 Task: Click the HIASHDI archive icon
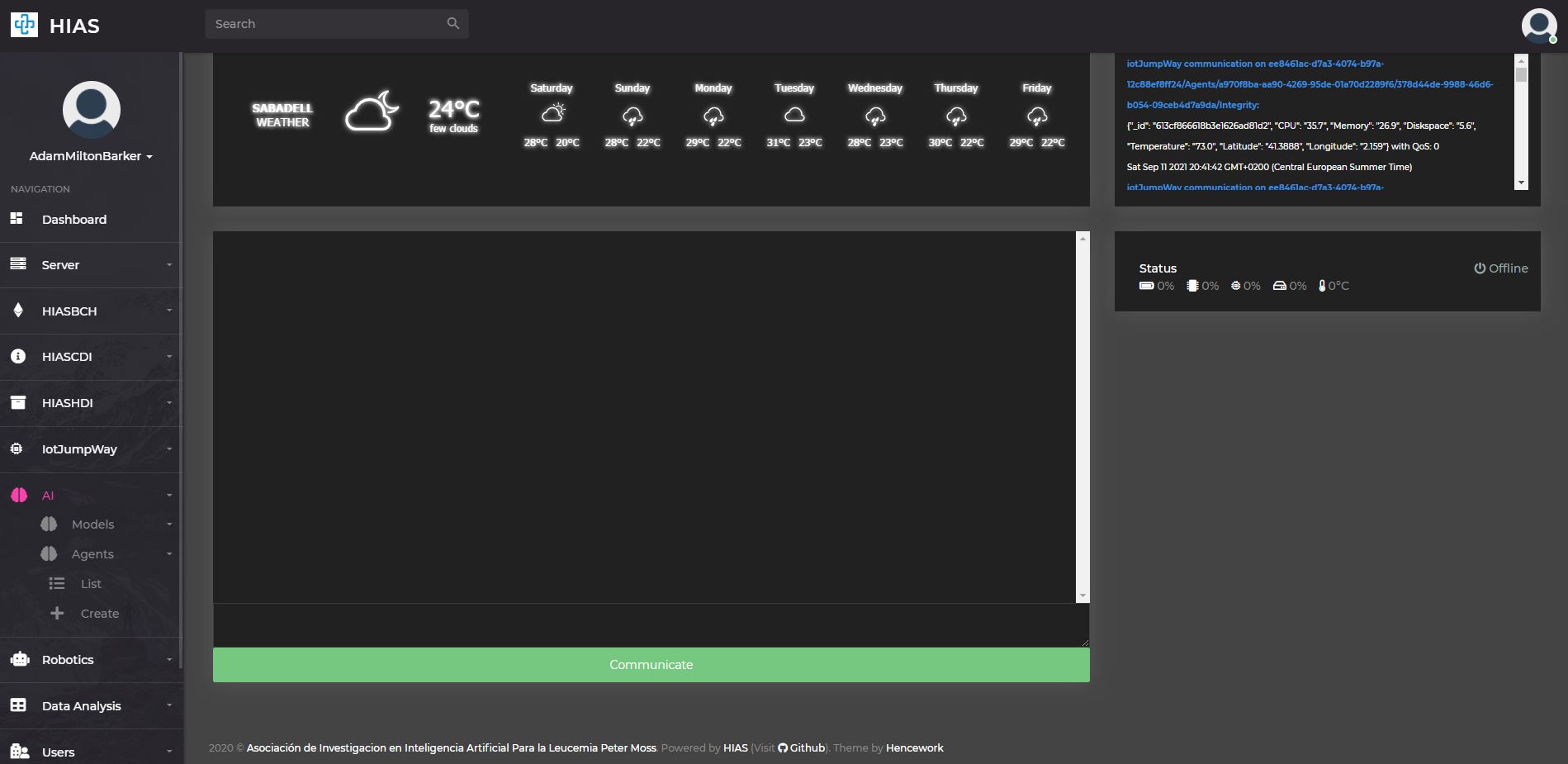click(x=18, y=402)
